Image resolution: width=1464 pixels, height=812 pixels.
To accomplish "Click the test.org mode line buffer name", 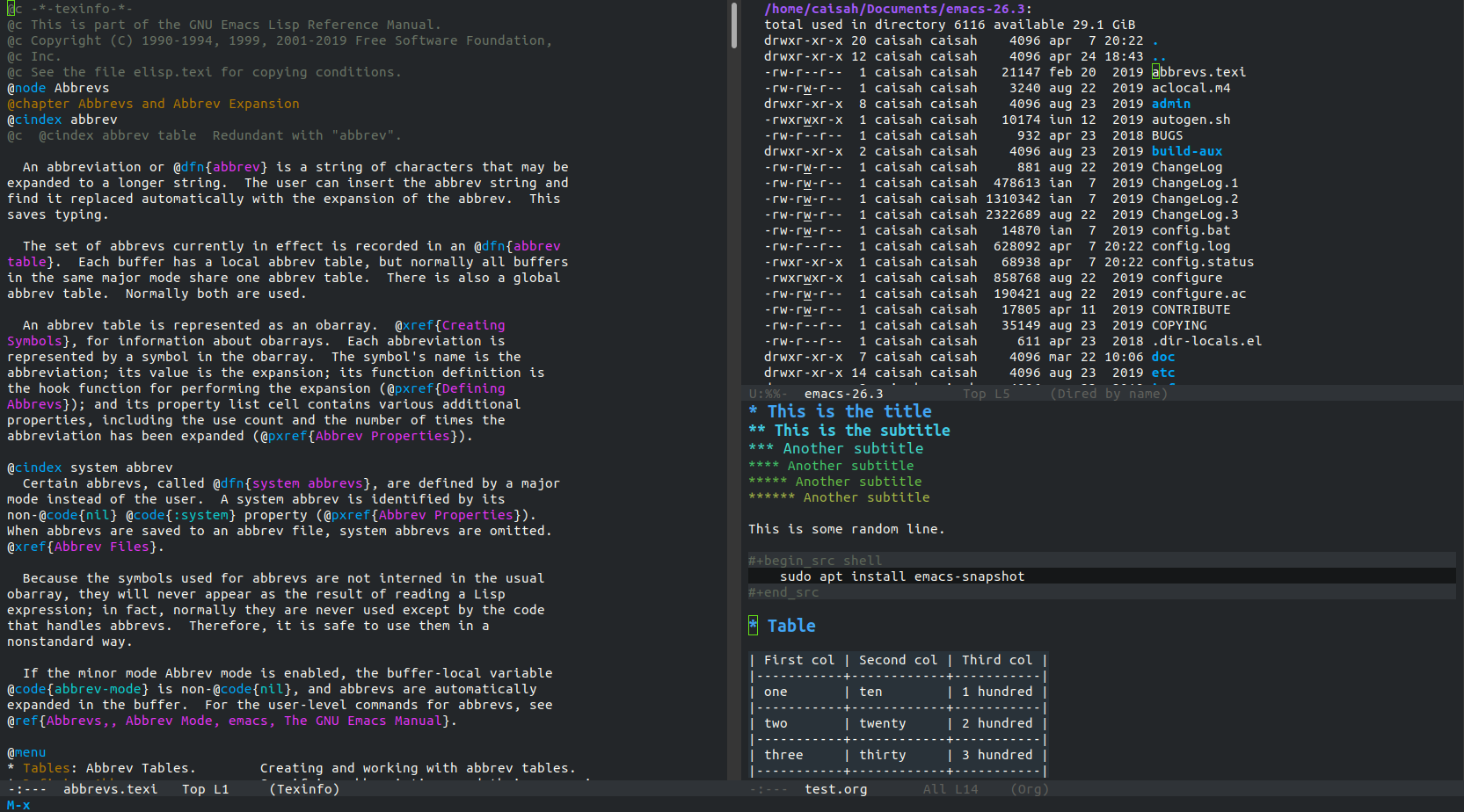I will click(x=836, y=789).
